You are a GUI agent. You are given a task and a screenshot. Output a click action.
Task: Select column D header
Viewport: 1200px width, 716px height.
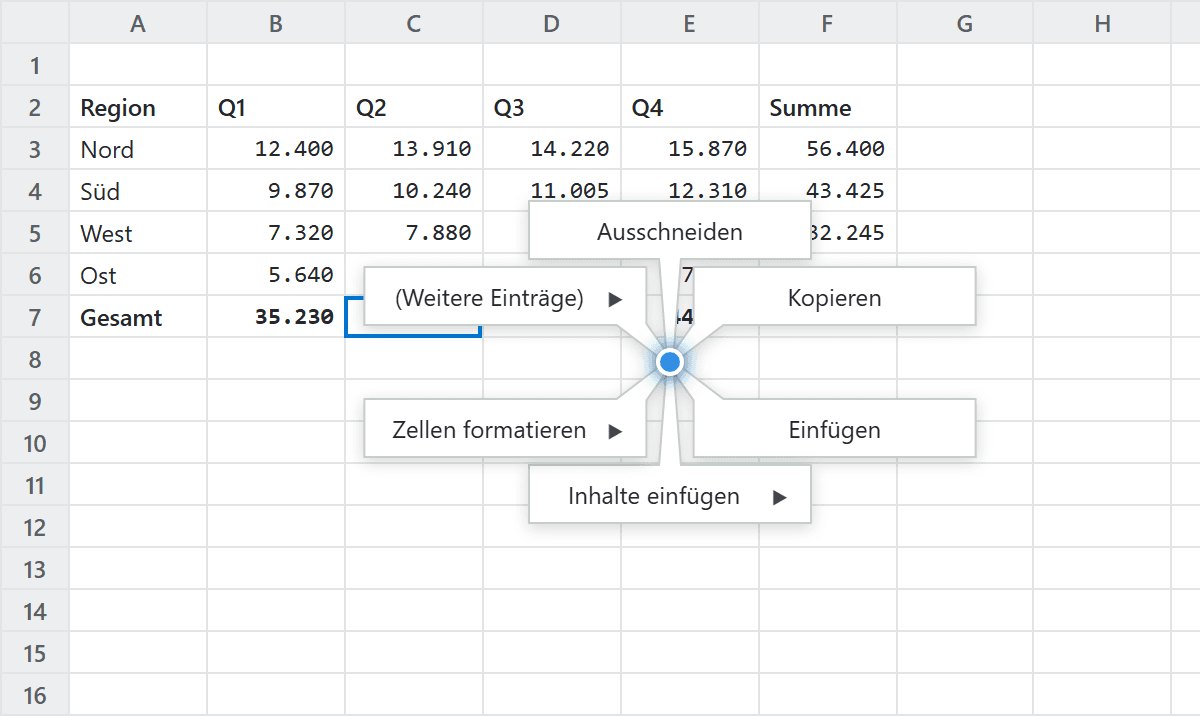pos(552,24)
